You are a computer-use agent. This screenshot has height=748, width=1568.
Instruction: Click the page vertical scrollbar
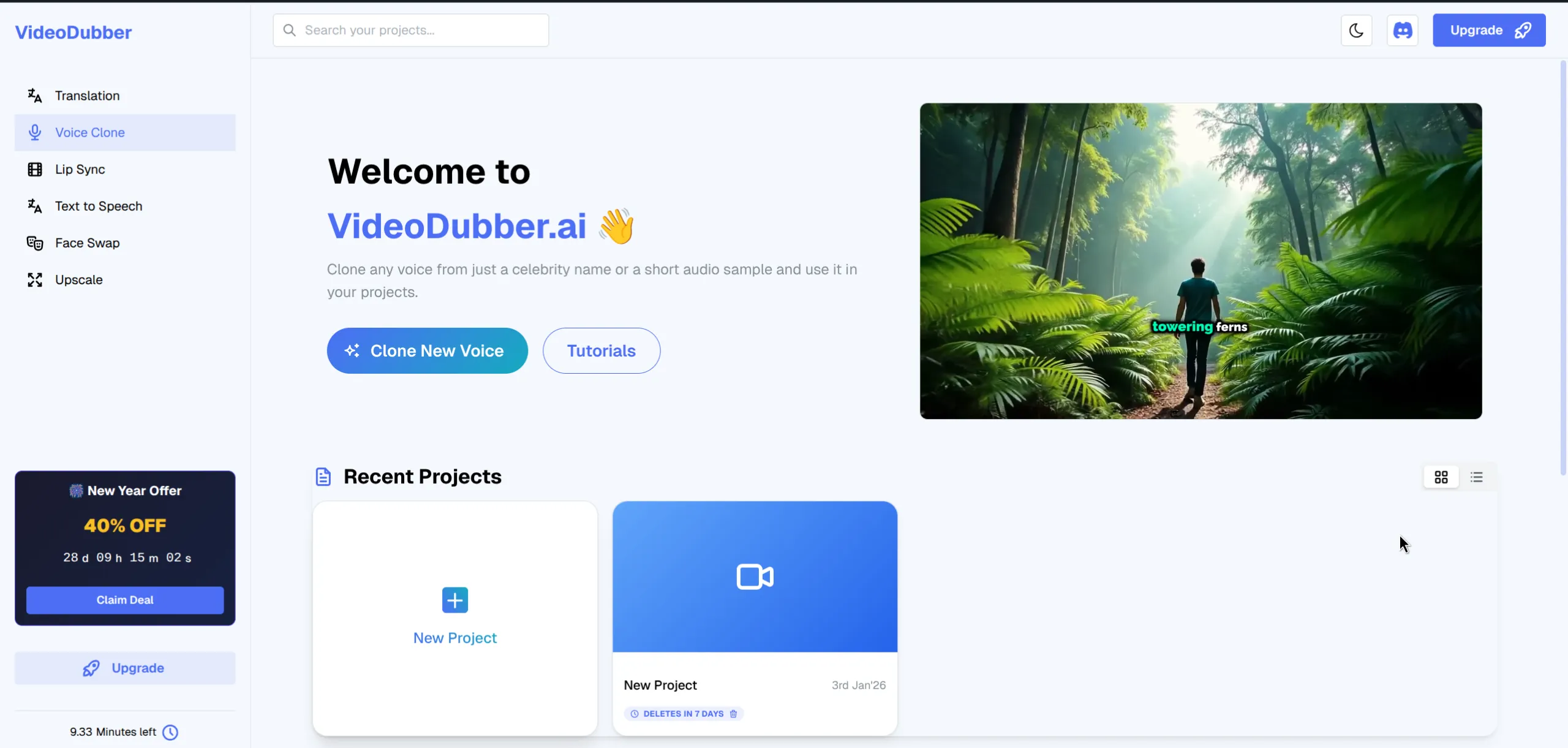[x=1562, y=267]
